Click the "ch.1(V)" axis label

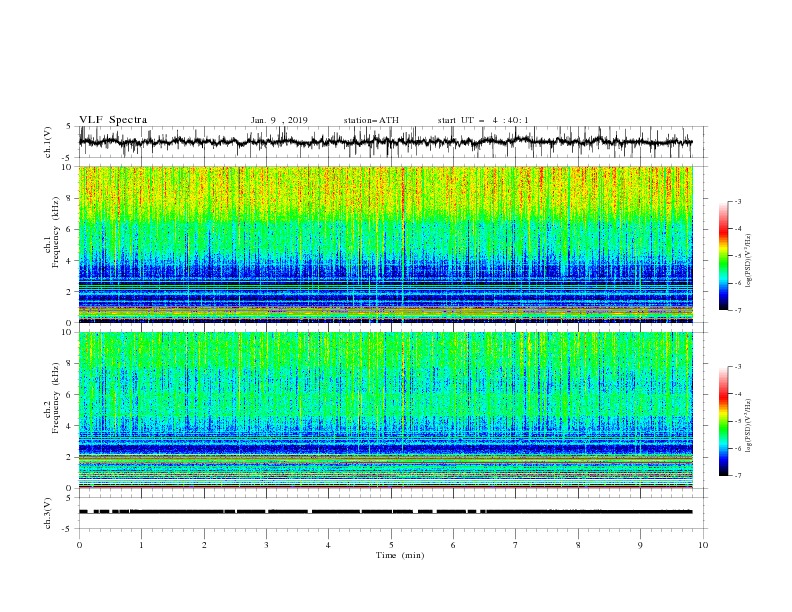(48, 142)
